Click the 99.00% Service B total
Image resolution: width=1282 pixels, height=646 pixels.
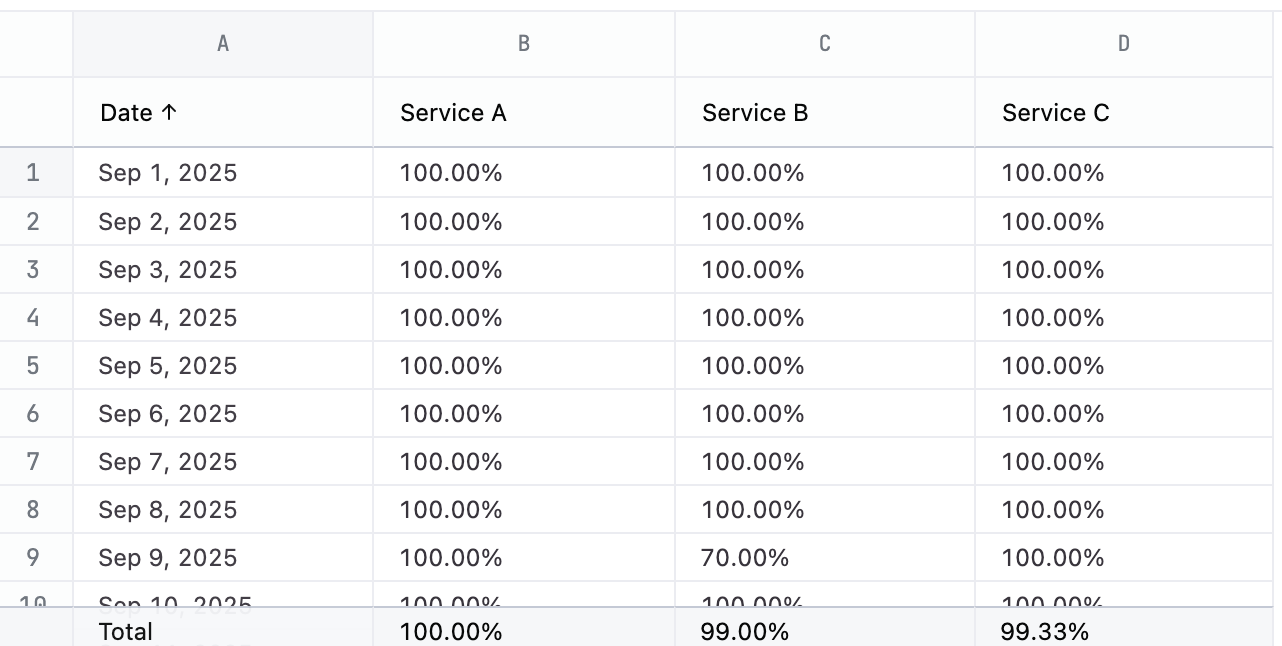[x=745, y=632]
